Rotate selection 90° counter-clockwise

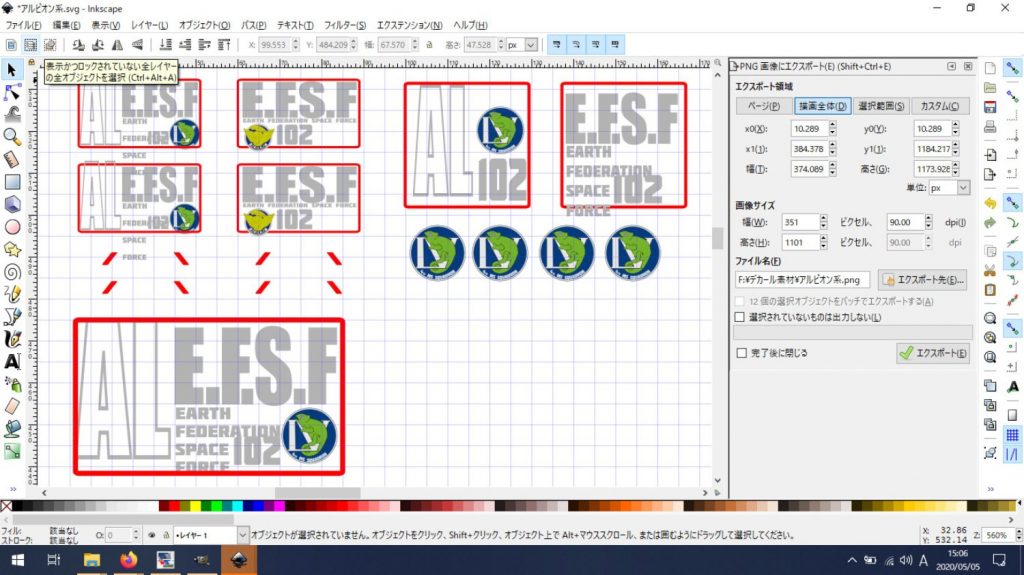pos(78,44)
